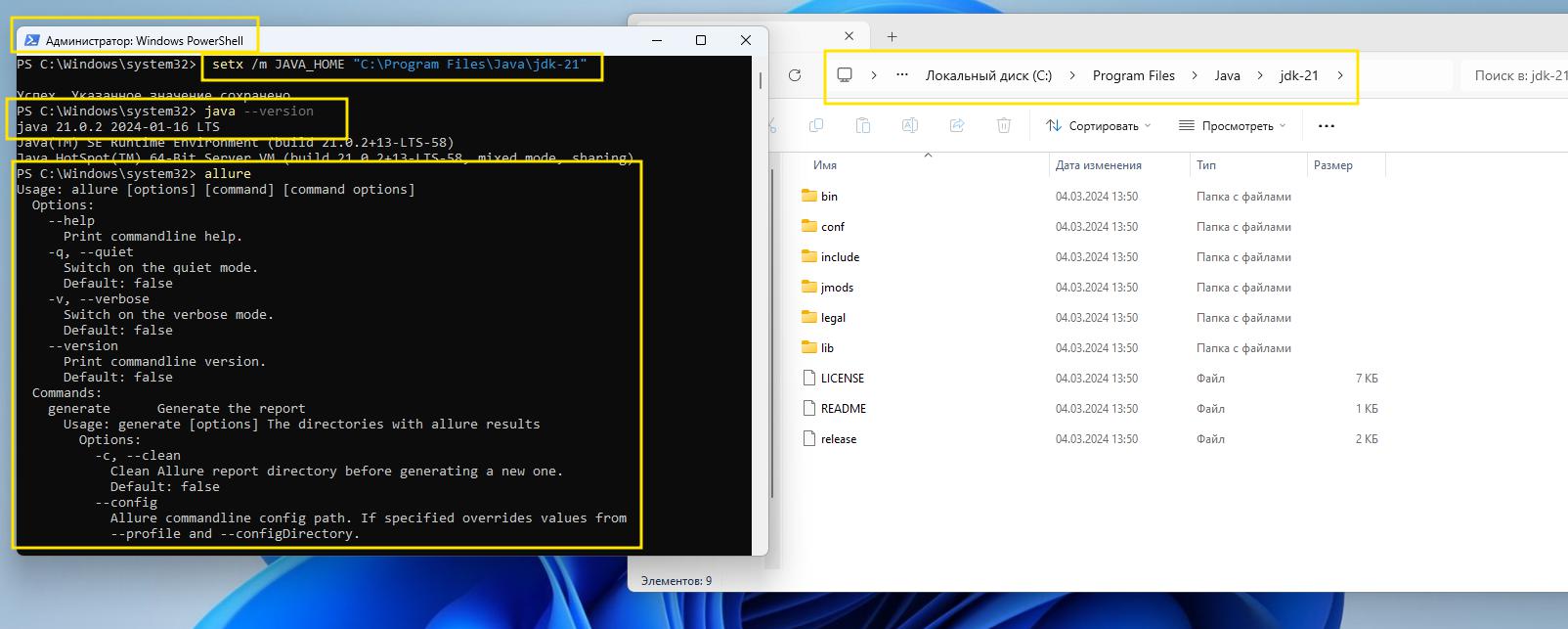The image size is (1568, 629).
Task: Minimize the PowerShell window
Action: tap(656, 40)
